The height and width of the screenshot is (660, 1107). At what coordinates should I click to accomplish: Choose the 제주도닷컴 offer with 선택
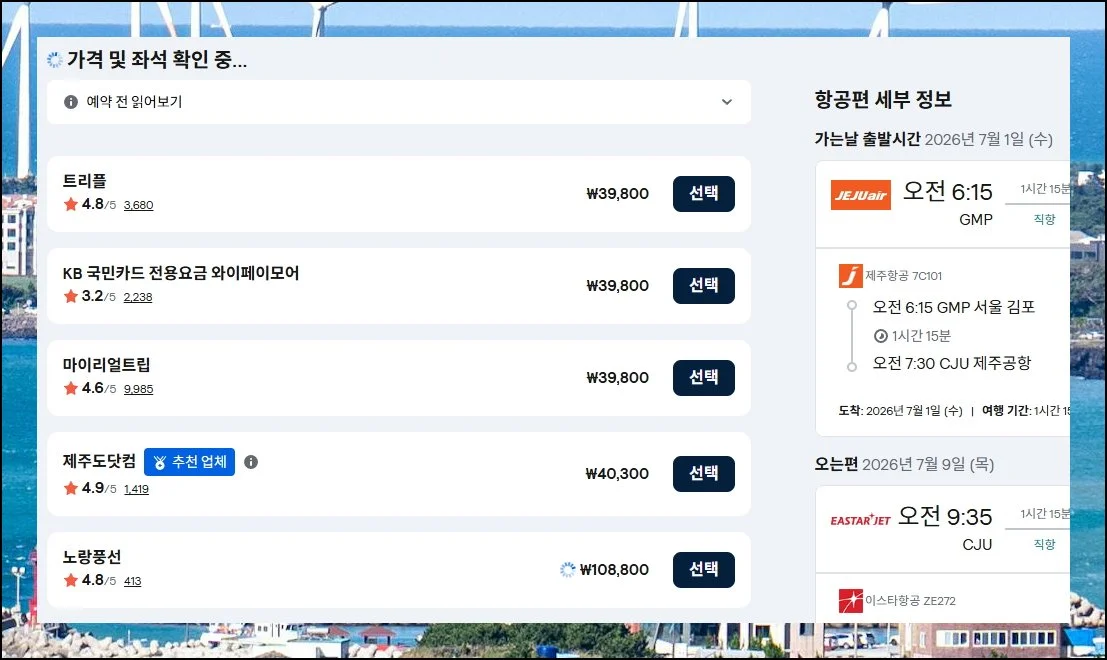(703, 474)
